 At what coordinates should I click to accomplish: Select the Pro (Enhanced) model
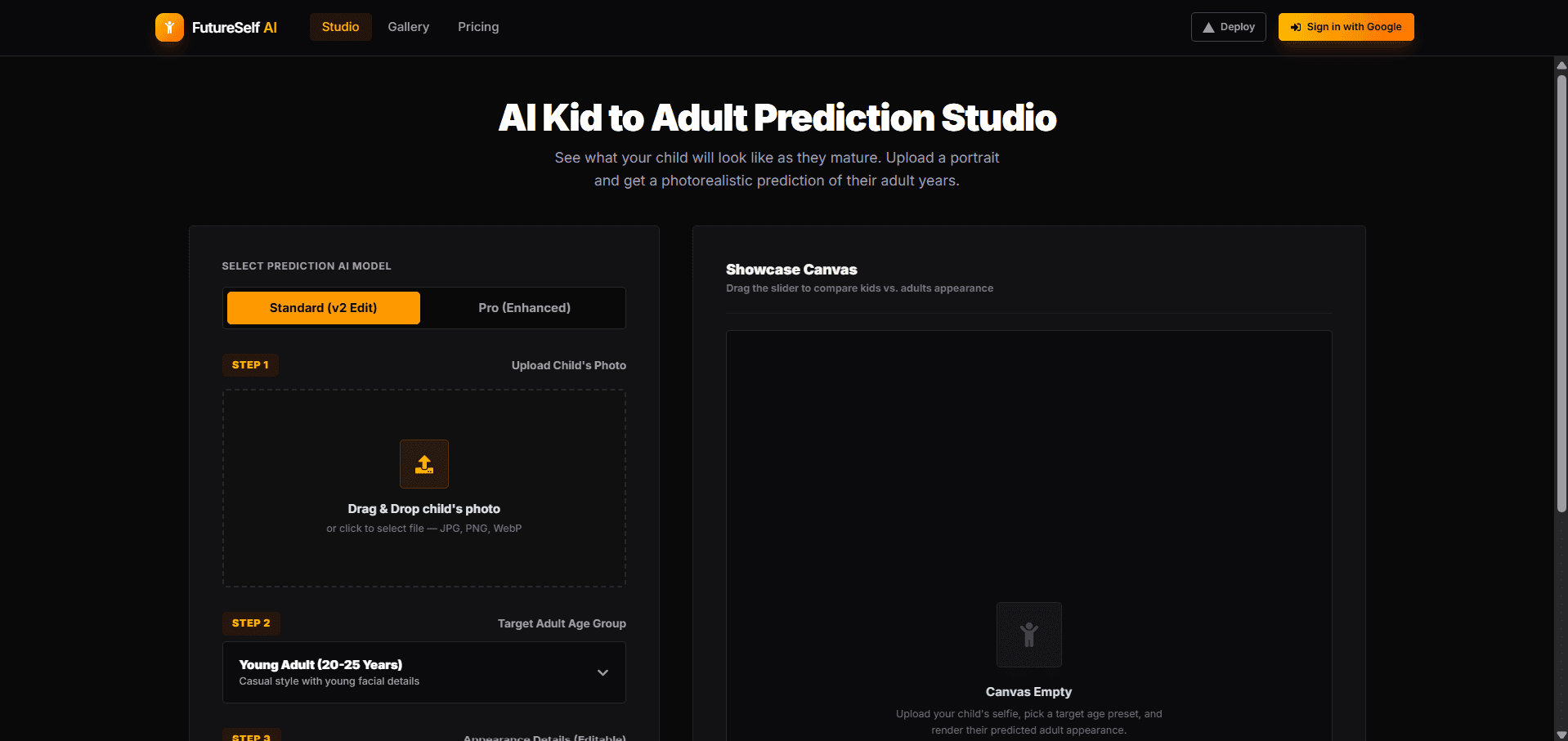[525, 308]
